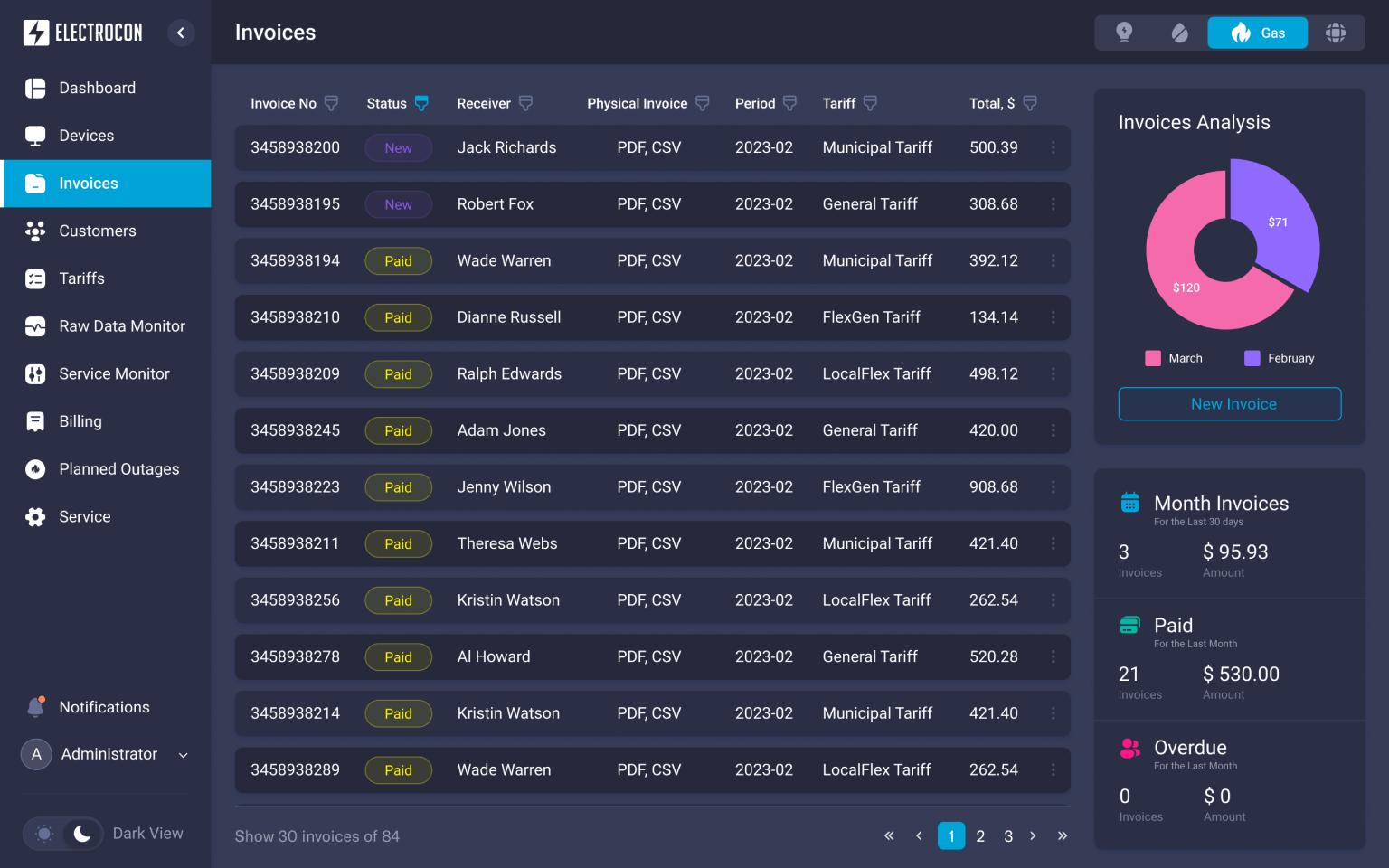Open Status column filter icon

tap(421, 103)
